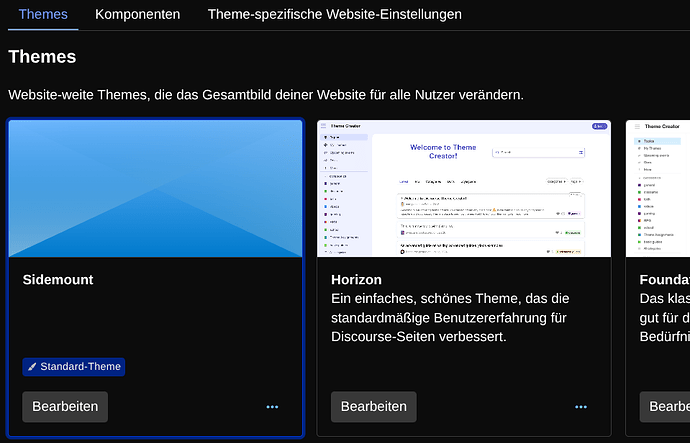Open Theme-spezifische Website-Einstellungen tab
Viewport: 690px width, 443px height.
tap(334, 15)
